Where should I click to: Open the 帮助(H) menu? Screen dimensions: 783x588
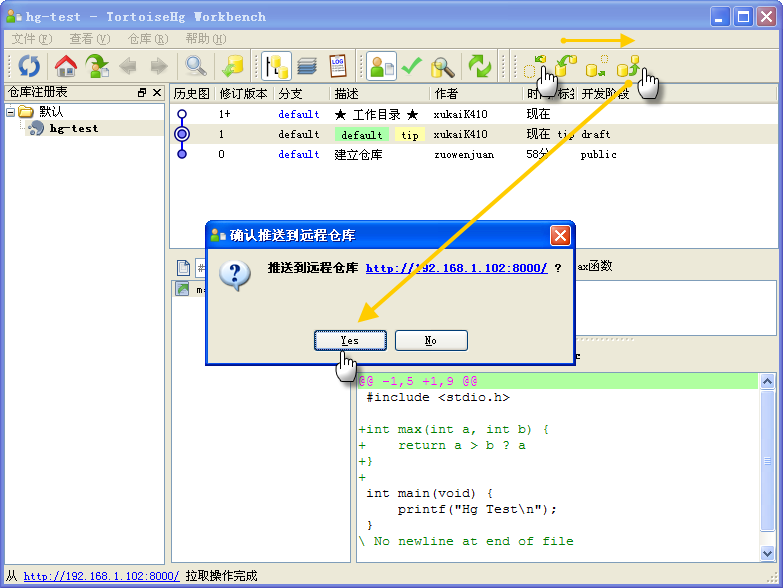206,39
